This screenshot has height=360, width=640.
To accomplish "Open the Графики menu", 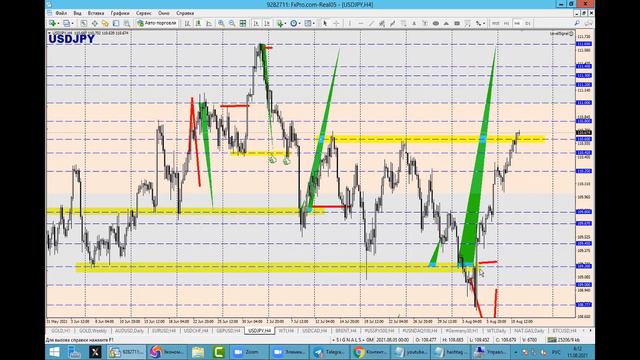I will (120, 13).
